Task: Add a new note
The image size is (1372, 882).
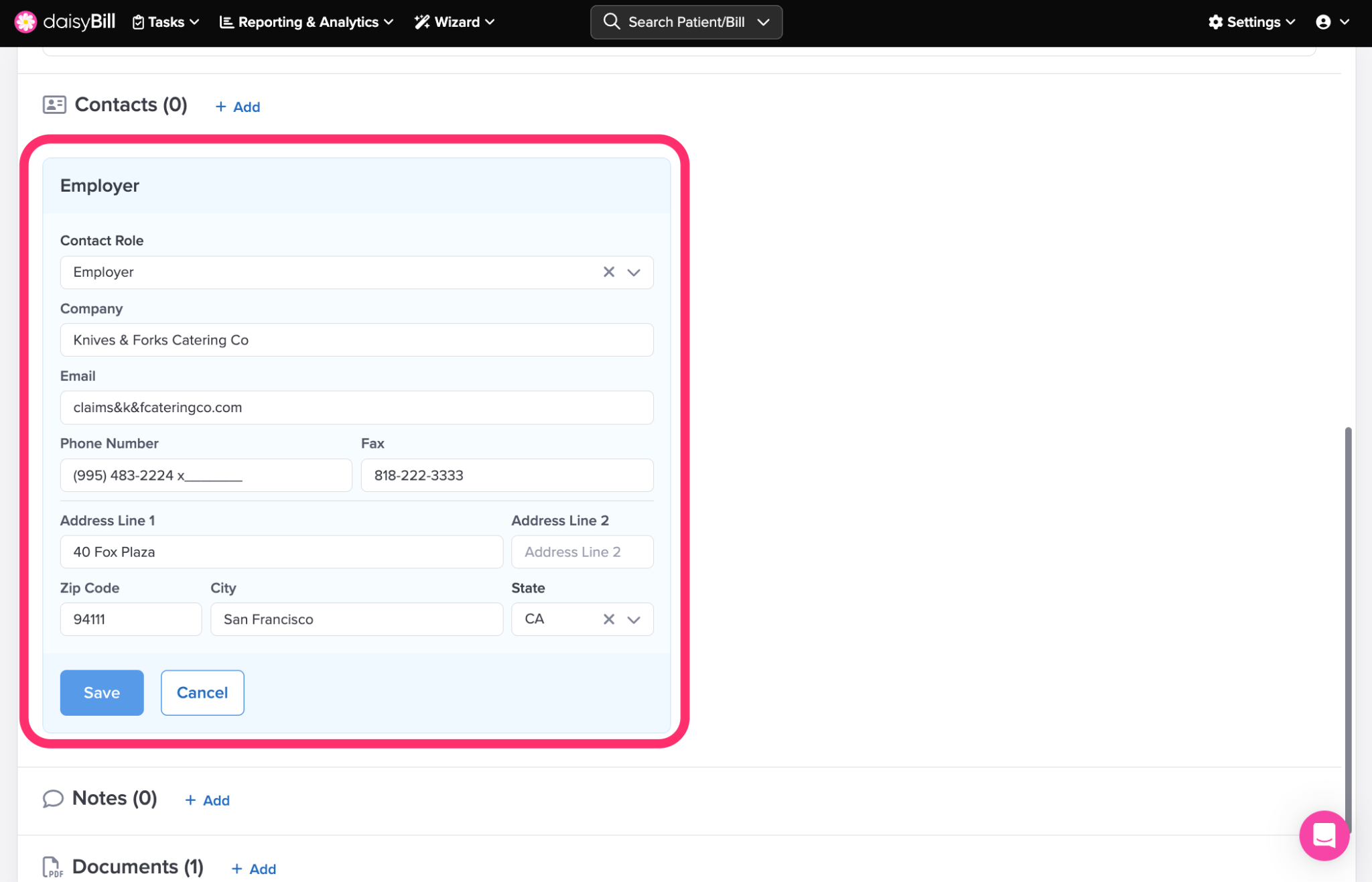Action: (208, 800)
